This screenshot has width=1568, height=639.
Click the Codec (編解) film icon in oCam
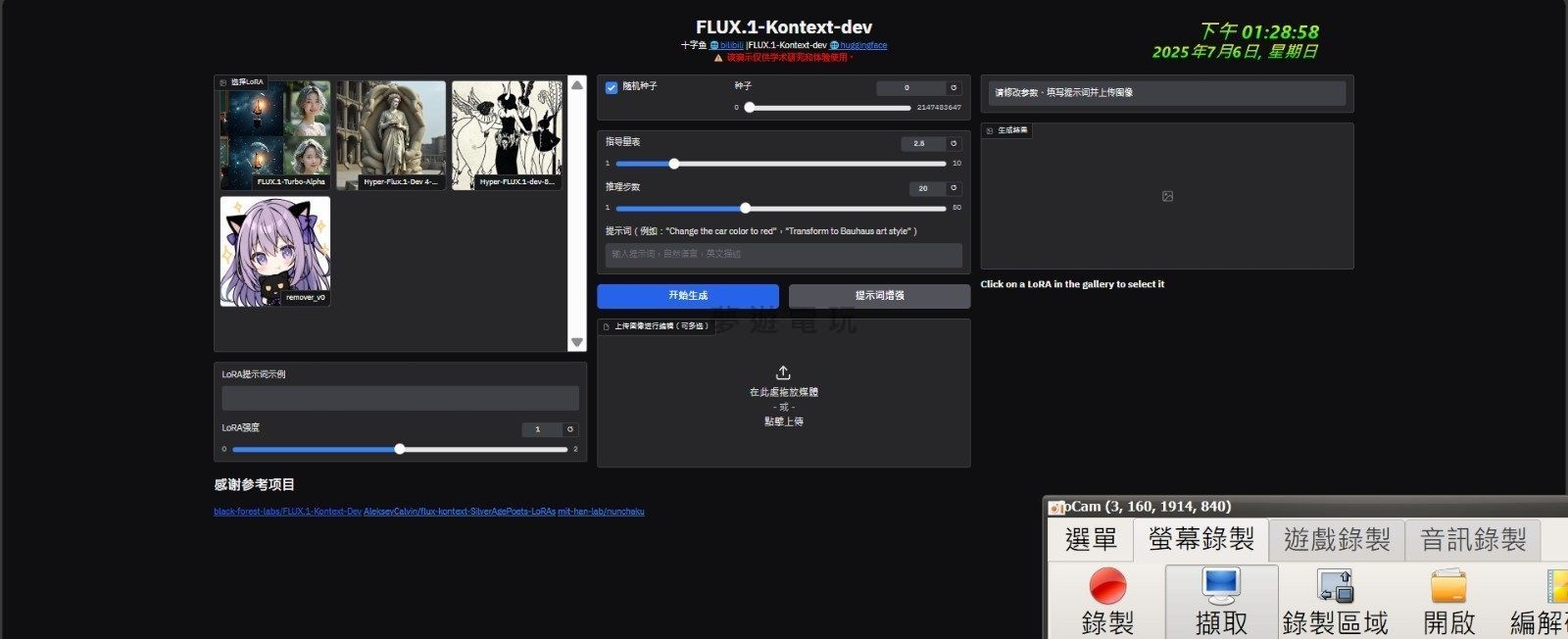[1556, 586]
